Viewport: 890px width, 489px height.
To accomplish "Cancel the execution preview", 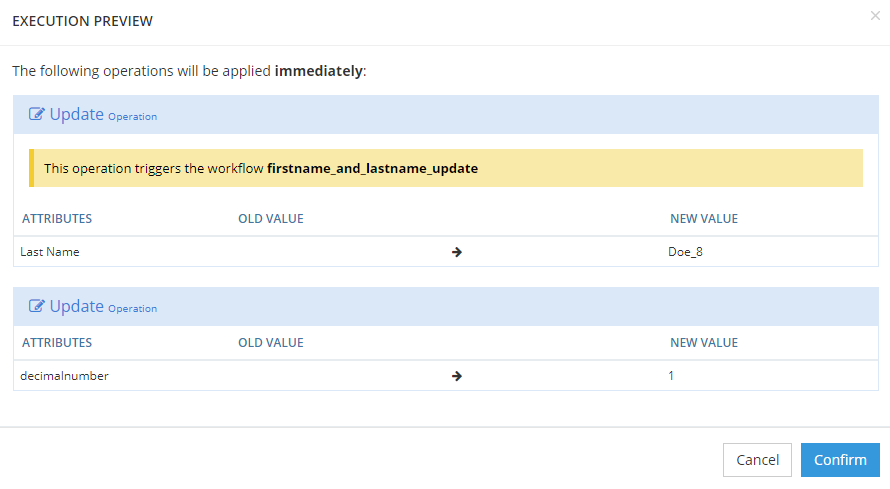I will pyautogui.click(x=757, y=460).
